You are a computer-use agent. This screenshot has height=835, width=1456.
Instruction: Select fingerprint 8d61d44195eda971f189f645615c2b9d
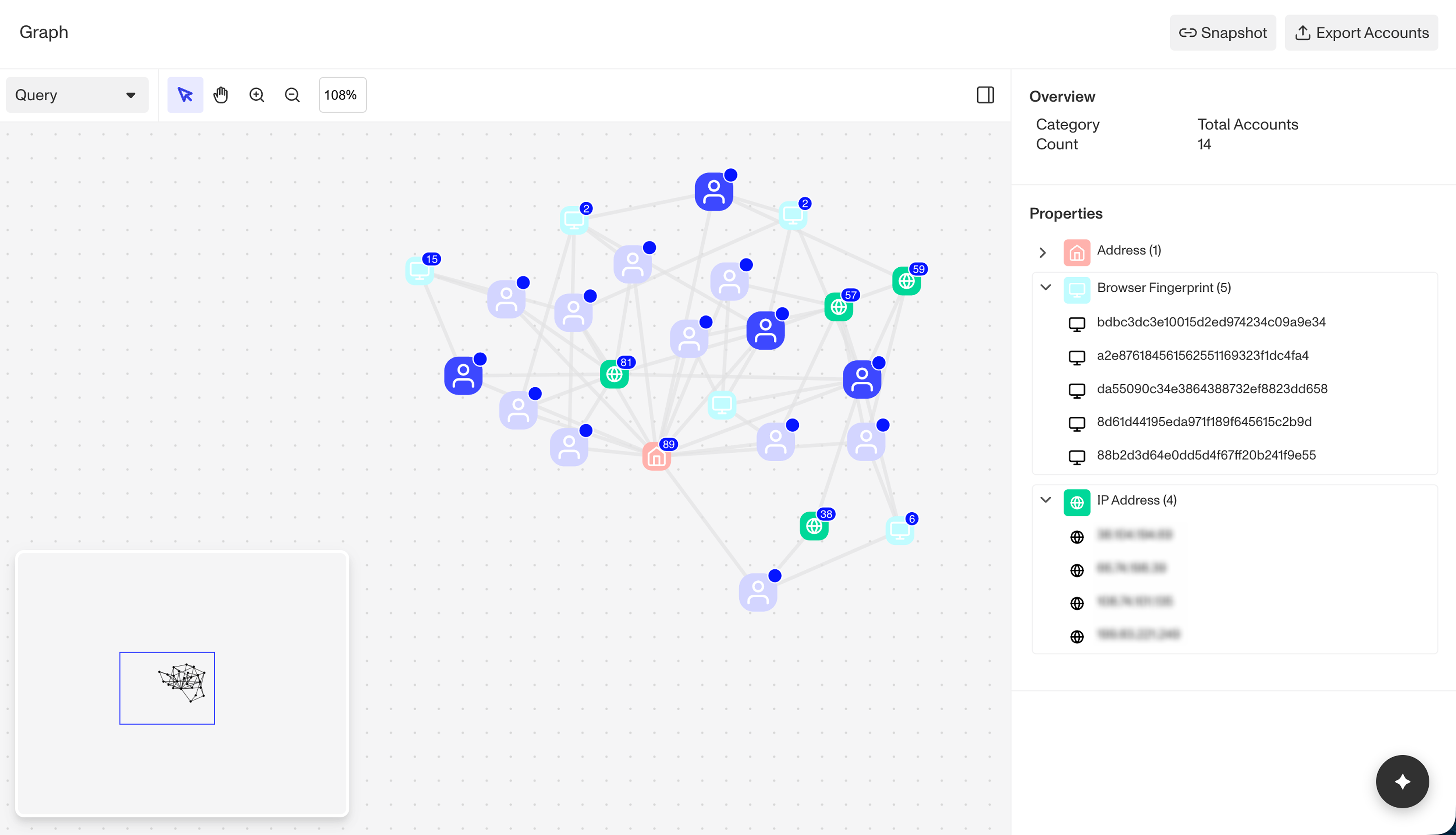(1204, 422)
